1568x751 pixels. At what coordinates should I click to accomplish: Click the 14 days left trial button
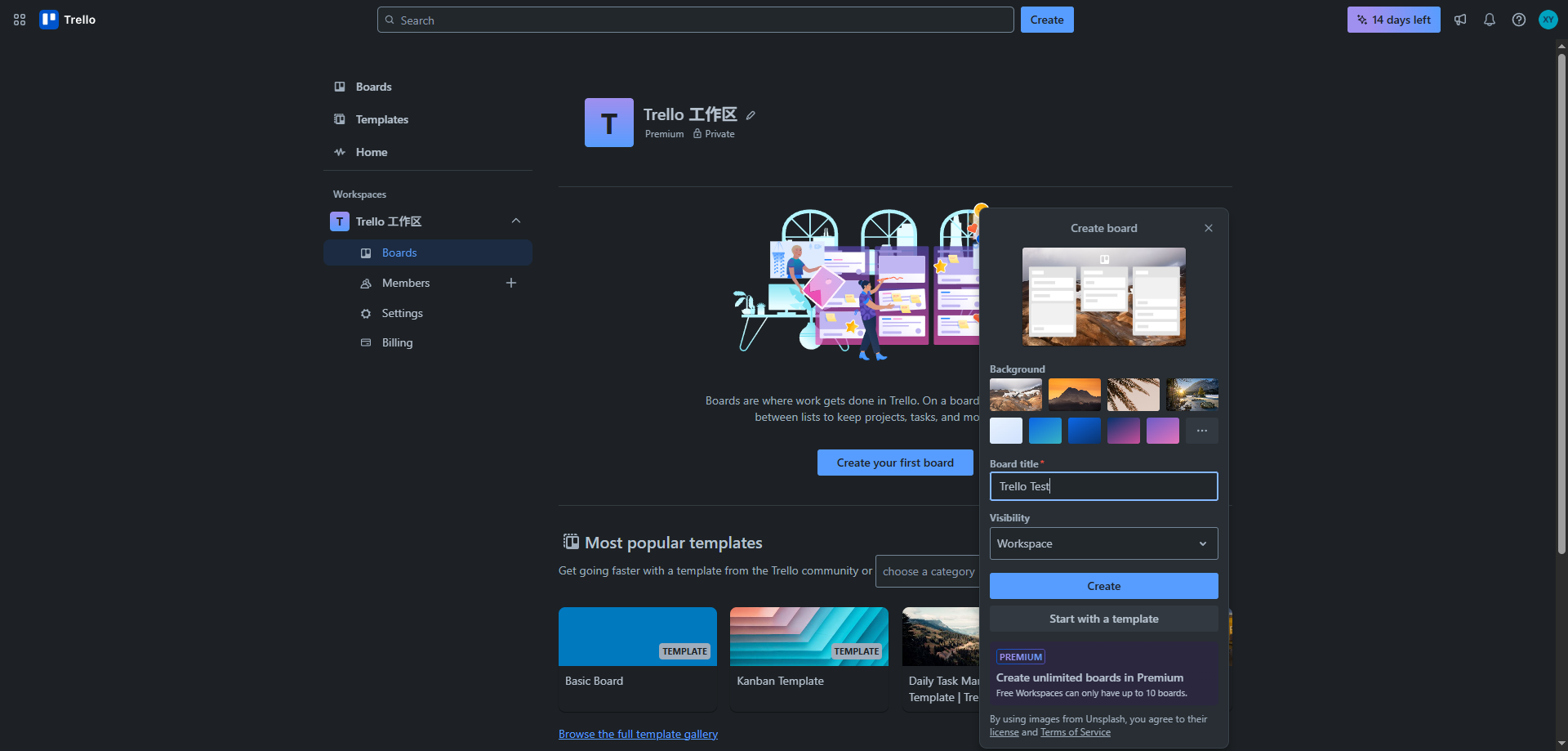(x=1394, y=20)
